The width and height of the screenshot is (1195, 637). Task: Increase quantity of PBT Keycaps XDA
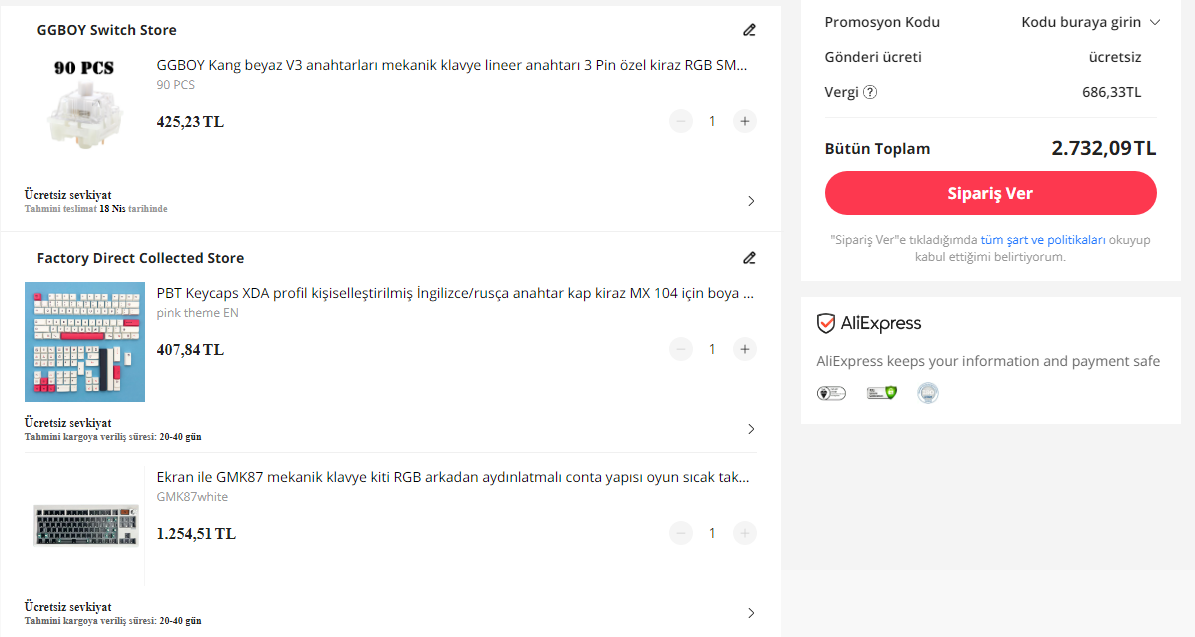coord(745,349)
